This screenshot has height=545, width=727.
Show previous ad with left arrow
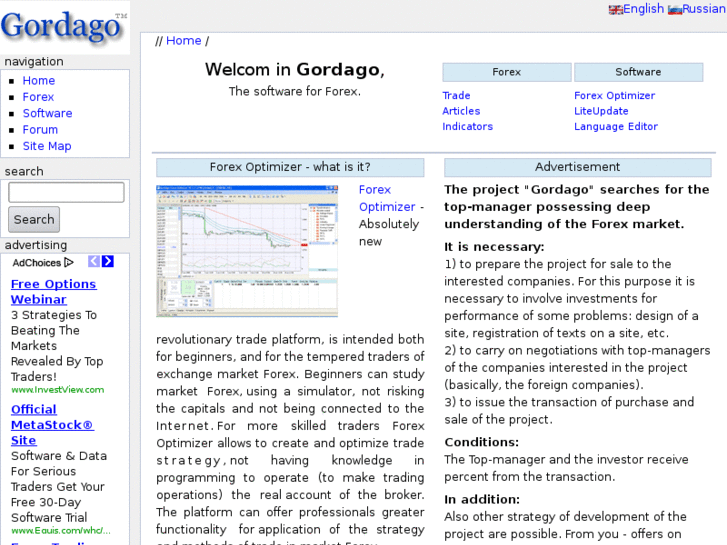click(x=94, y=262)
